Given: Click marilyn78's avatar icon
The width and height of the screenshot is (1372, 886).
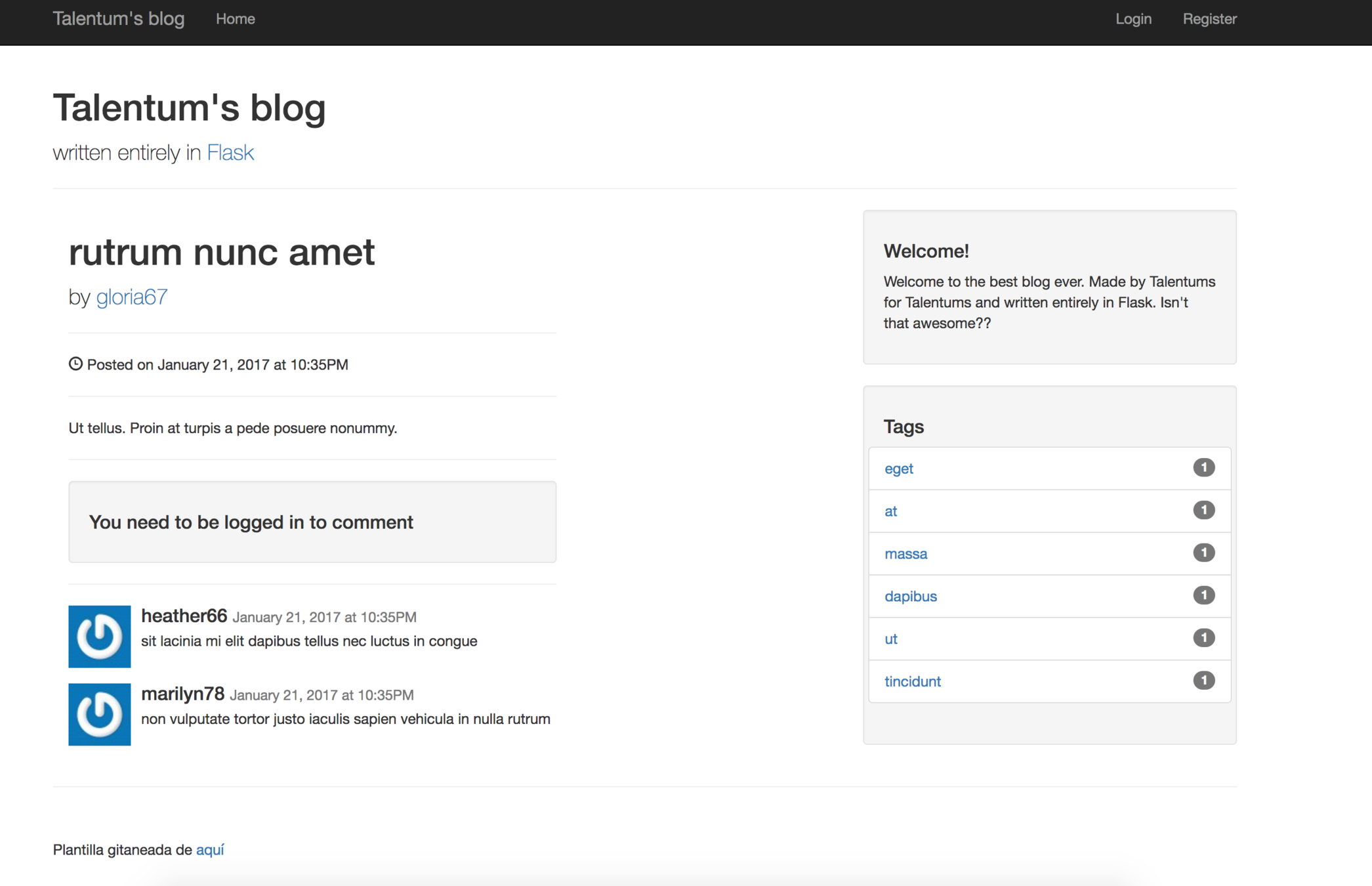Looking at the screenshot, I should (99, 714).
